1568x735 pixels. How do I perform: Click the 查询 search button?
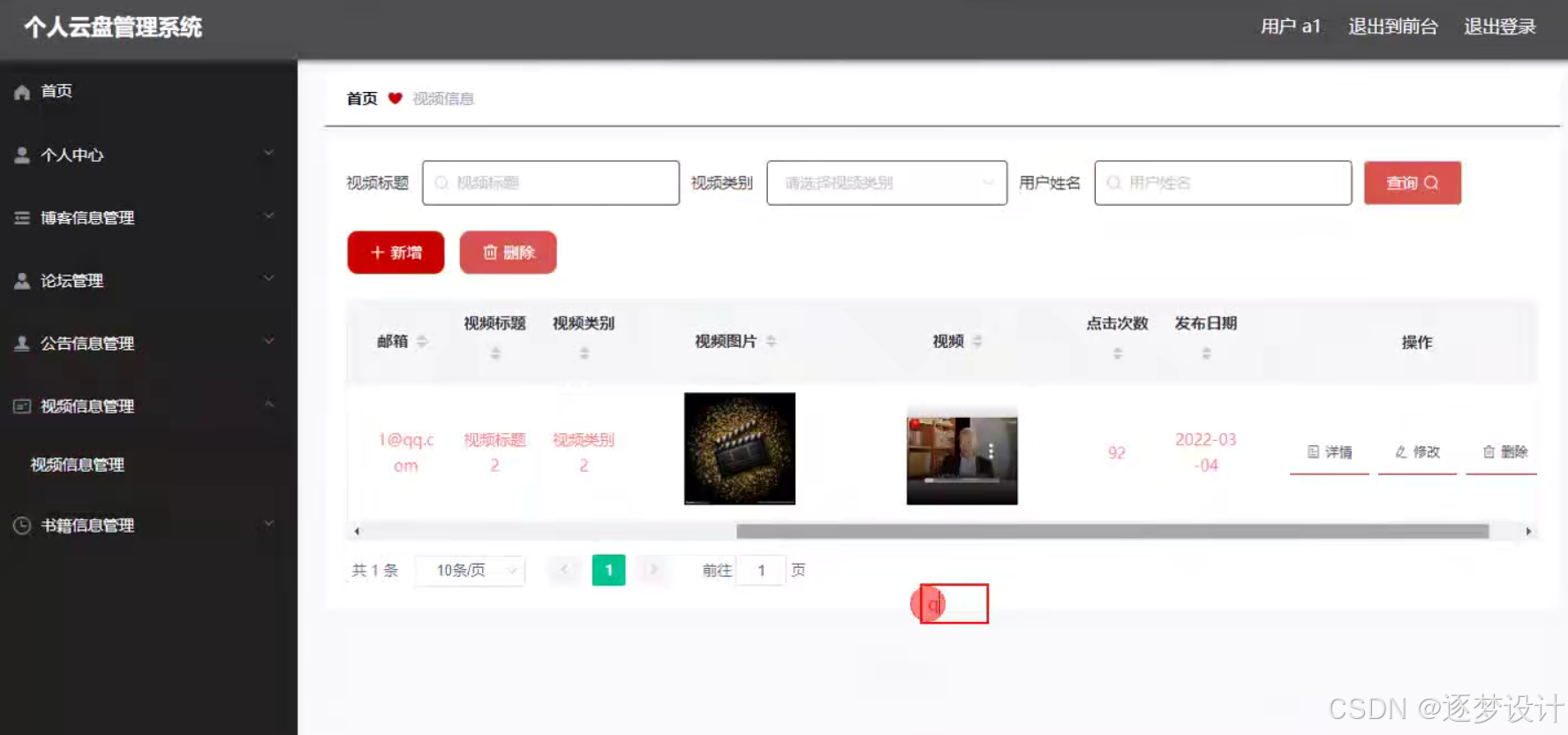(x=1412, y=183)
